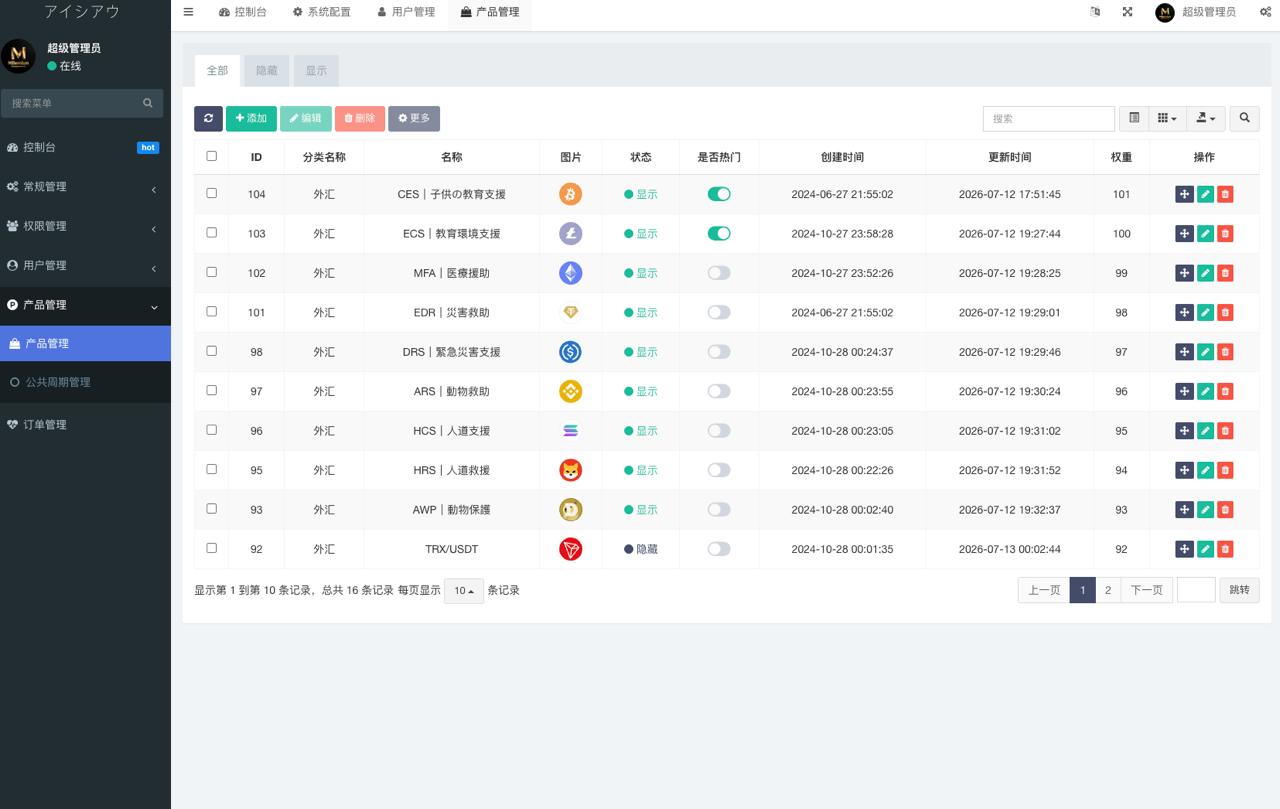Select the checkbox for row ID 98
This screenshot has height=809, width=1280.
[x=211, y=351]
